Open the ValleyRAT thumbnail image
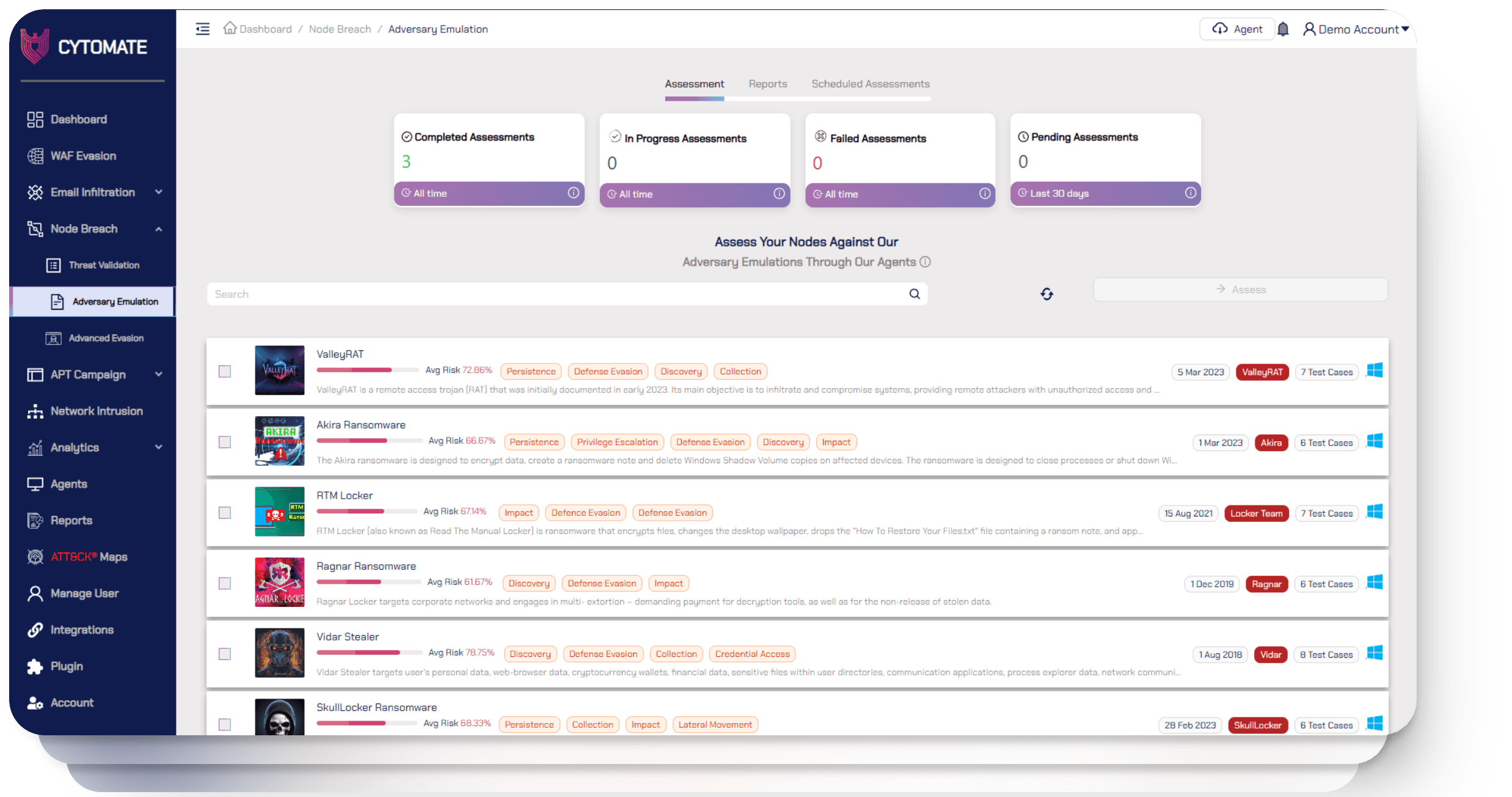Image resolution: width=1512 pixels, height=797 pixels. tap(279, 370)
